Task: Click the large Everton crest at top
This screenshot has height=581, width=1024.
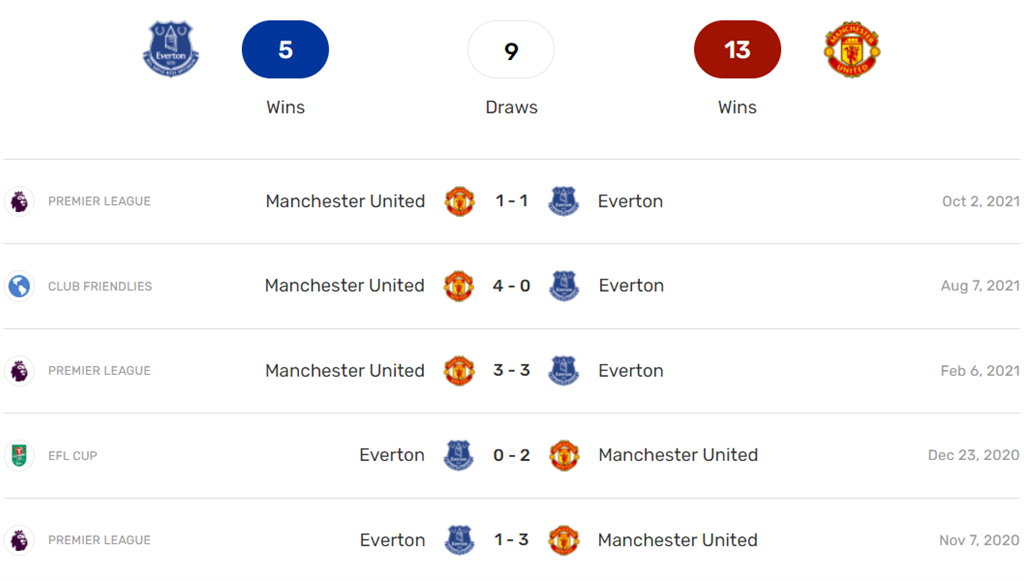Action: click(171, 50)
